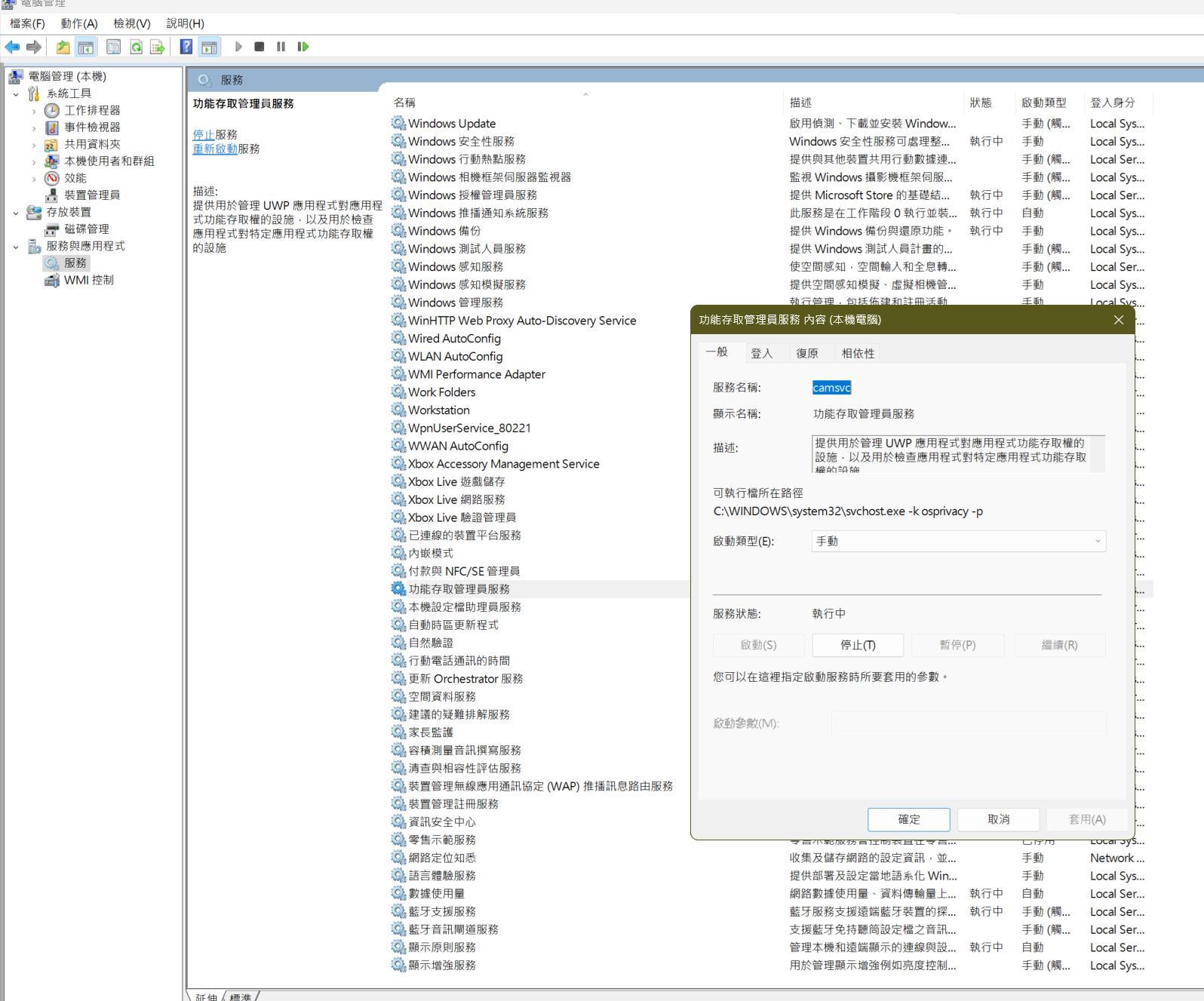The image size is (1204, 1001).
Task: Open the 動作(A) menu
Action: tap(79, 23)
